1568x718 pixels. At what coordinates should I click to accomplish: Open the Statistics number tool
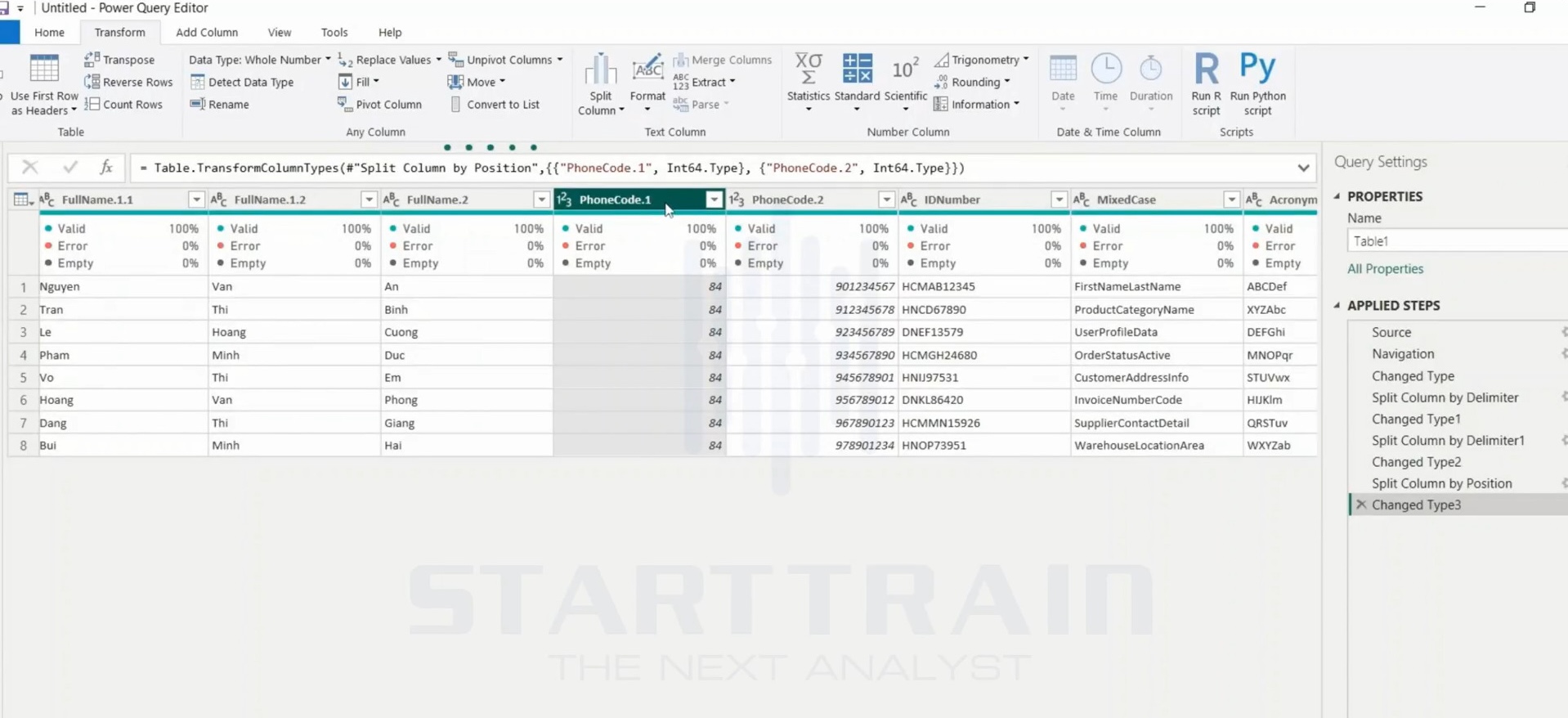pos(808,83)
